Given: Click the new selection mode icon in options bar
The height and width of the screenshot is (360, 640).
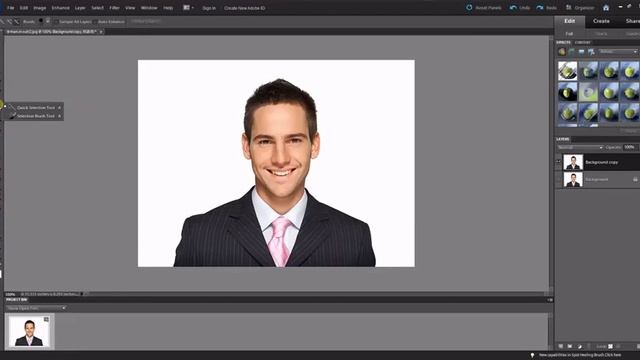Looking at the screenshot, I should point(2,21).
